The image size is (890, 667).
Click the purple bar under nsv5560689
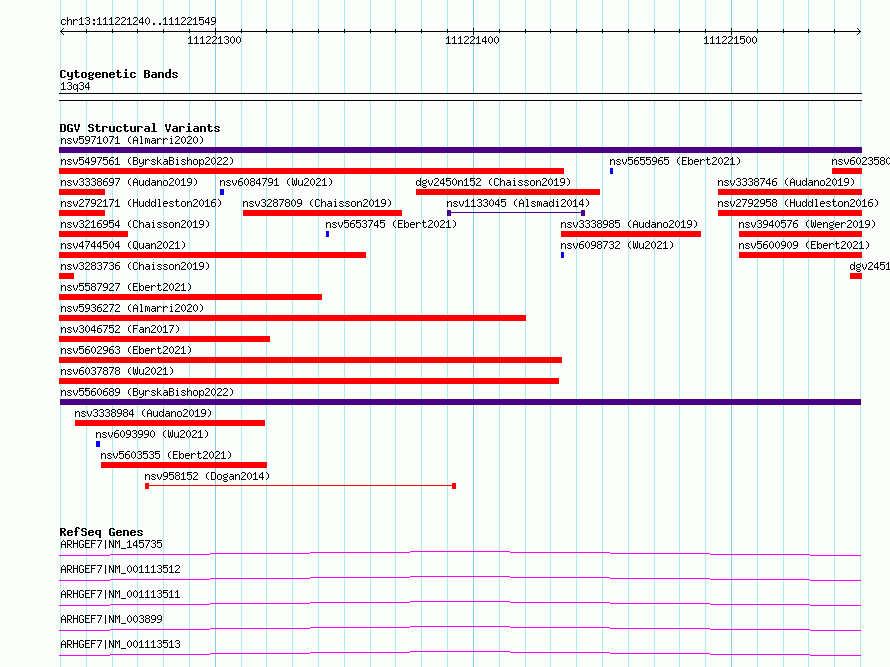point(460,402)
